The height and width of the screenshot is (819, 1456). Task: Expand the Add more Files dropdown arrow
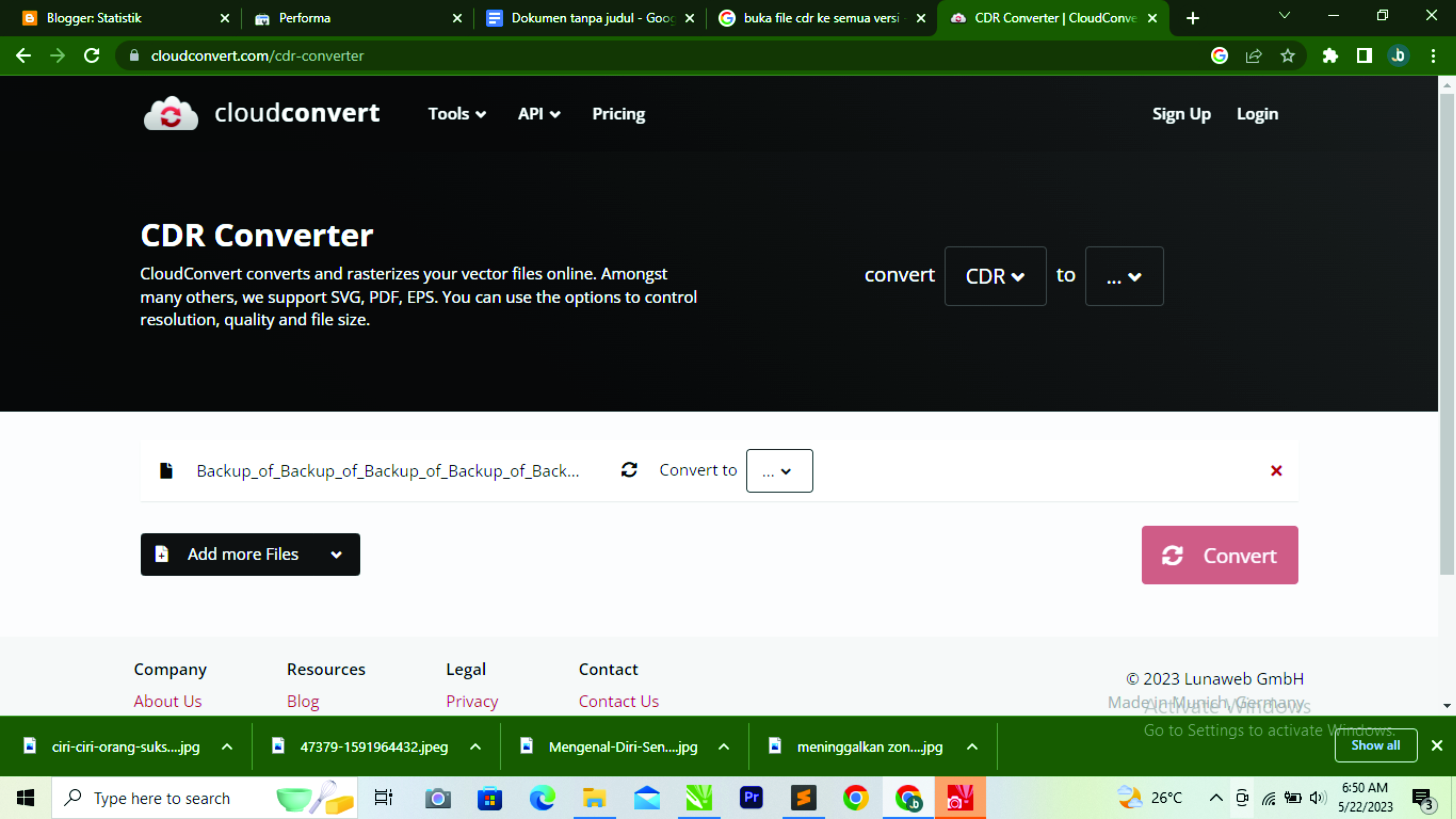point(336,555)
